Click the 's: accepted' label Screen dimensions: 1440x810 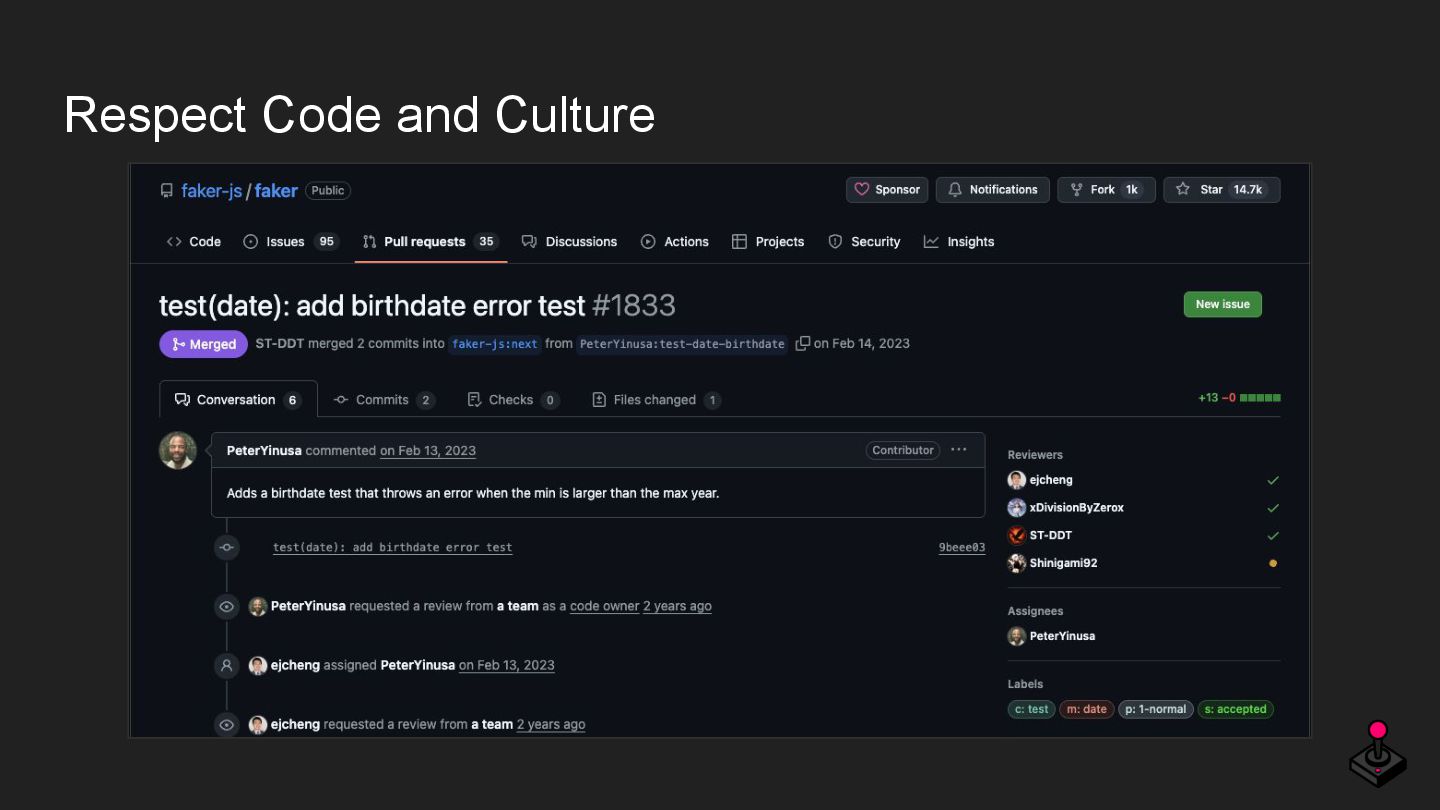click(1235, 709)
